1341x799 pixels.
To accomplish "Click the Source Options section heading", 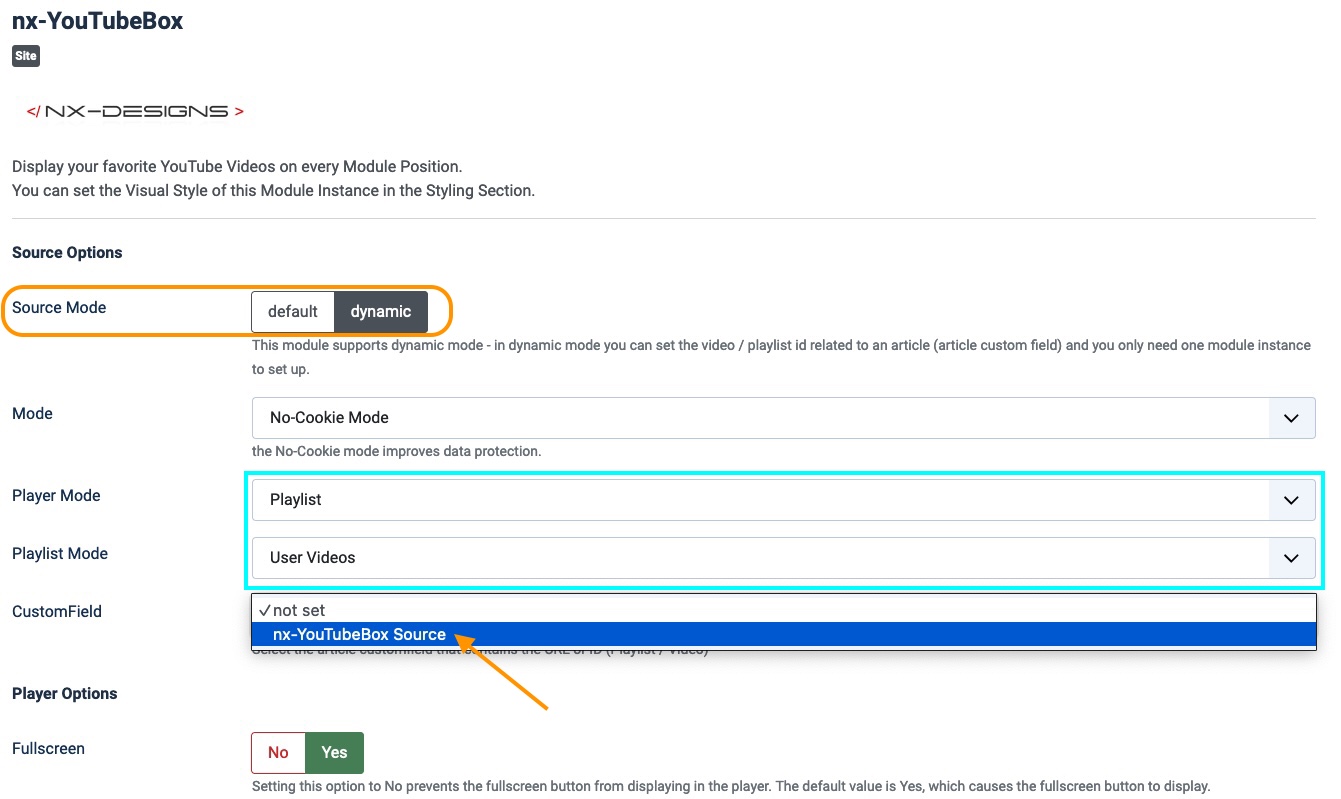I will pyautogui.click(x=67, y=253).
